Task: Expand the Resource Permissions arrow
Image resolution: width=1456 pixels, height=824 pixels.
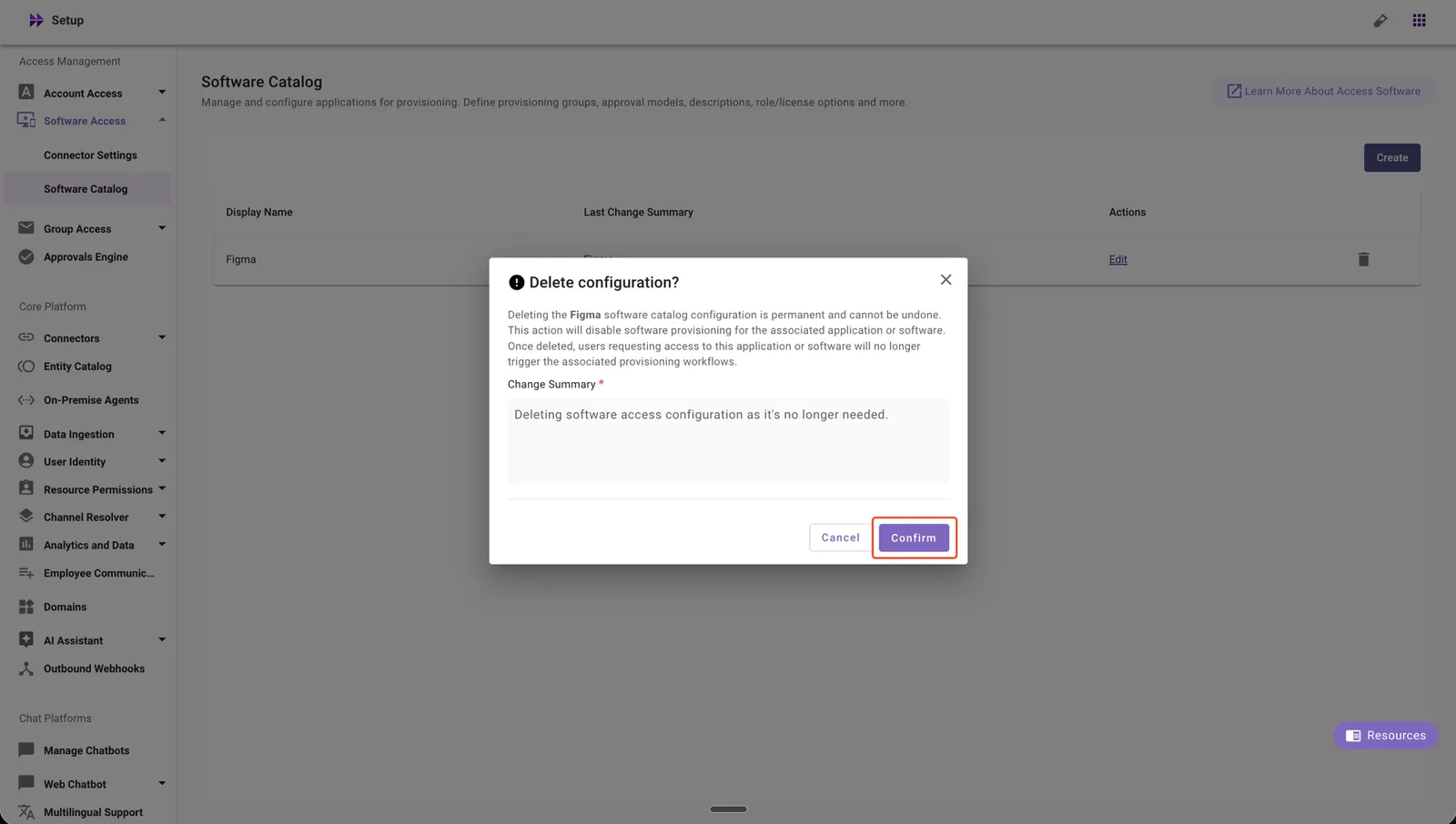Action: [162, 488]
